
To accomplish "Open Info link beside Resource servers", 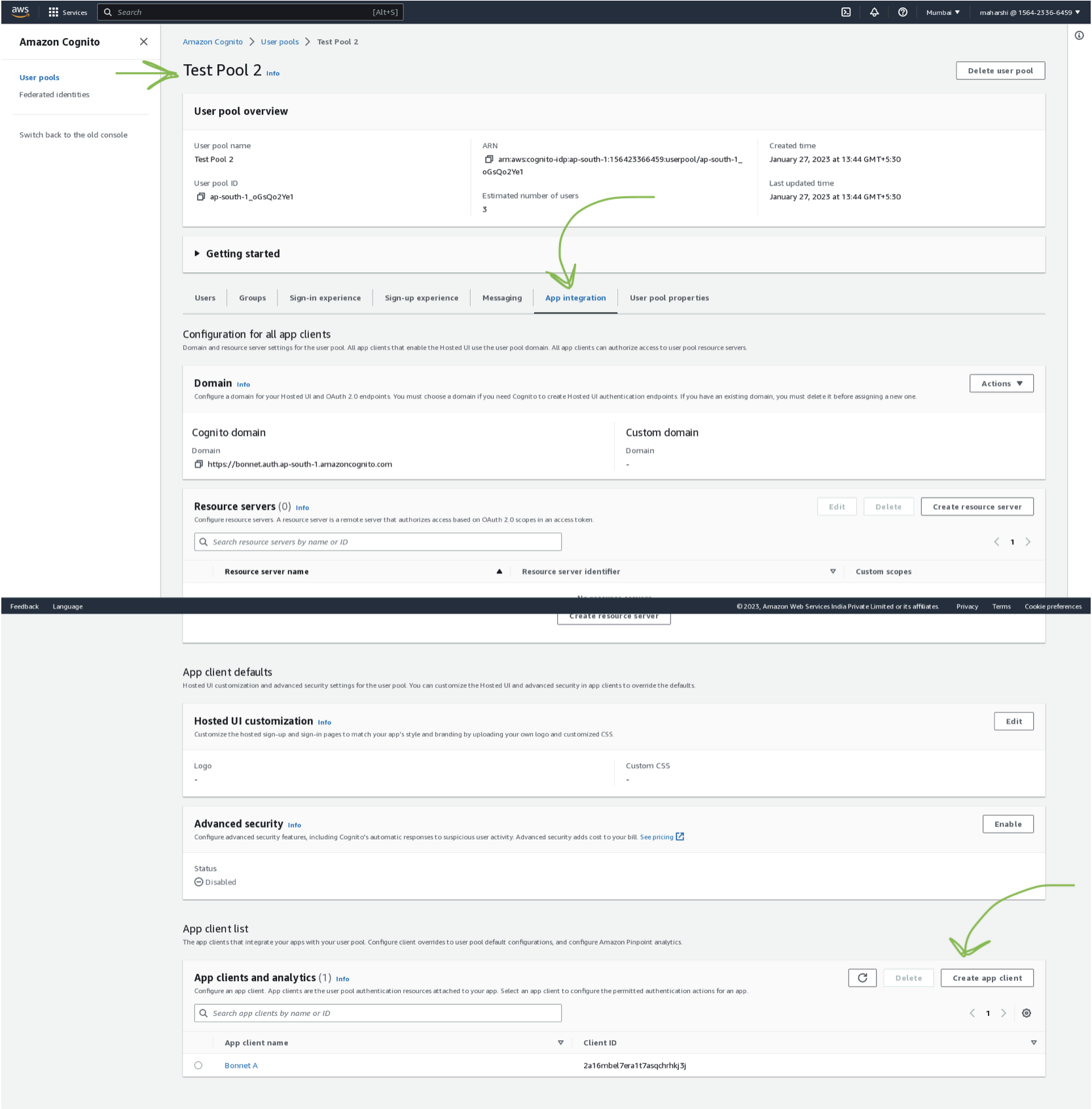I will point(302,507).
